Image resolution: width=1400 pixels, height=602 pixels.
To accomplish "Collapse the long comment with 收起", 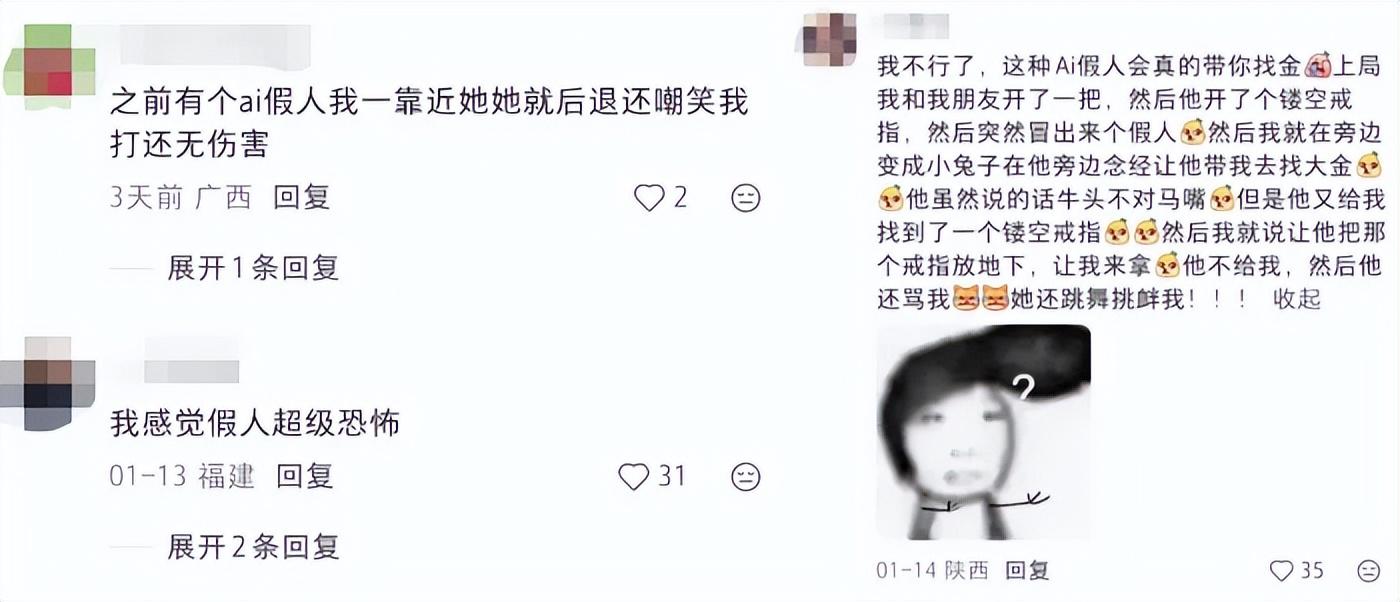I will click(x=1297, y=298).
